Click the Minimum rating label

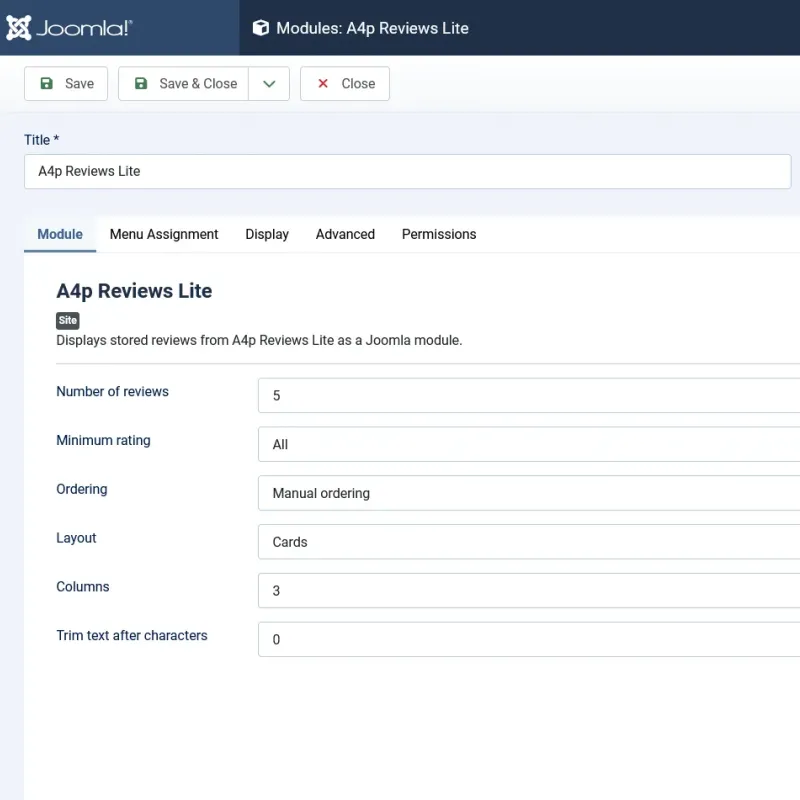[103, 440]
